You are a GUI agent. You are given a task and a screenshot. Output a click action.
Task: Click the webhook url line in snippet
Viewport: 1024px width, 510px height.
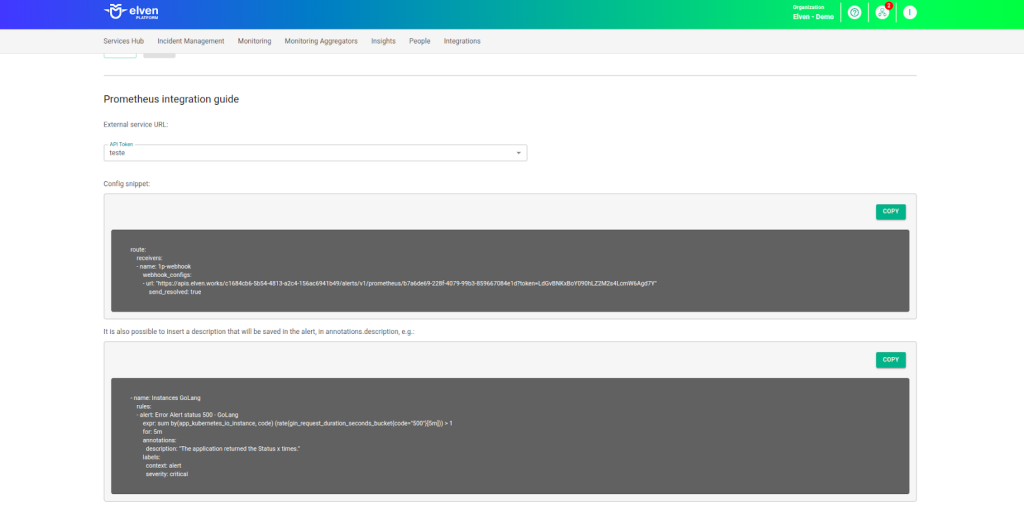click(400, 283)
